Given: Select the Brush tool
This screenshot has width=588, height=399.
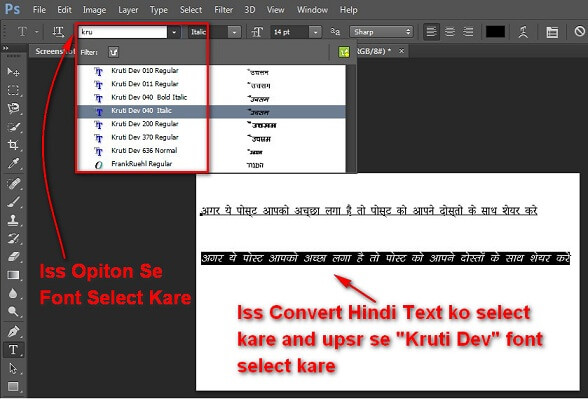Looking at the screenshot, I should click(x=13, y=202).
